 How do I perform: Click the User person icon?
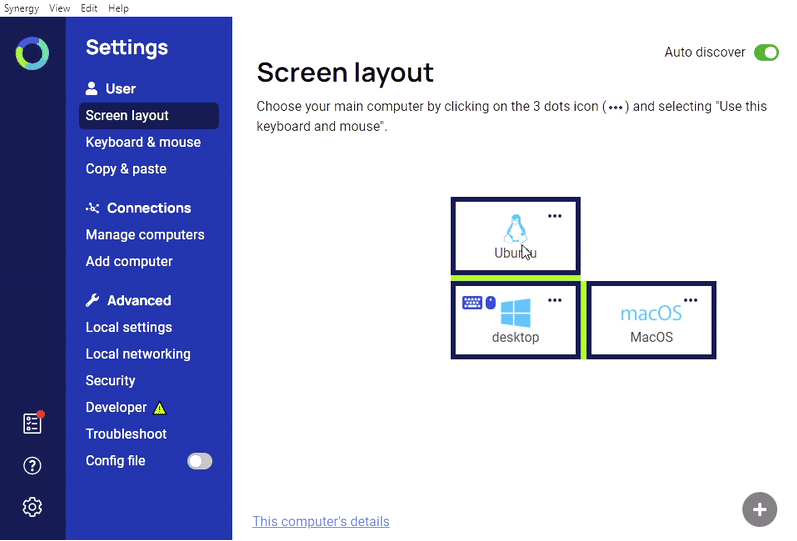coord(91,88)
